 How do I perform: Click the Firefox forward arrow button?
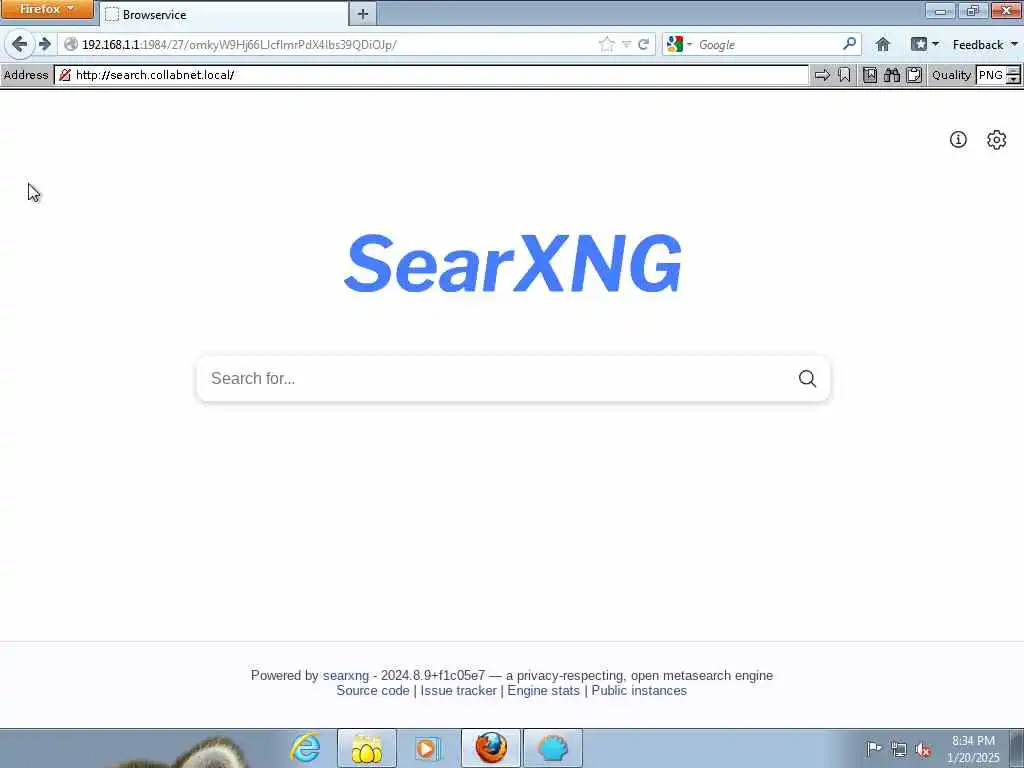[x=44, y=44]
